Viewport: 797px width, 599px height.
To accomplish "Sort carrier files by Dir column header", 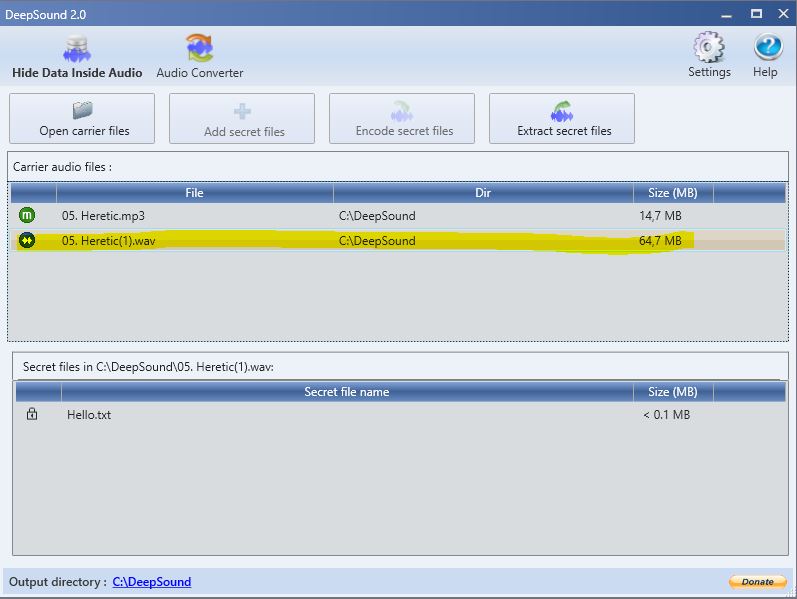I will click(483, 193).
